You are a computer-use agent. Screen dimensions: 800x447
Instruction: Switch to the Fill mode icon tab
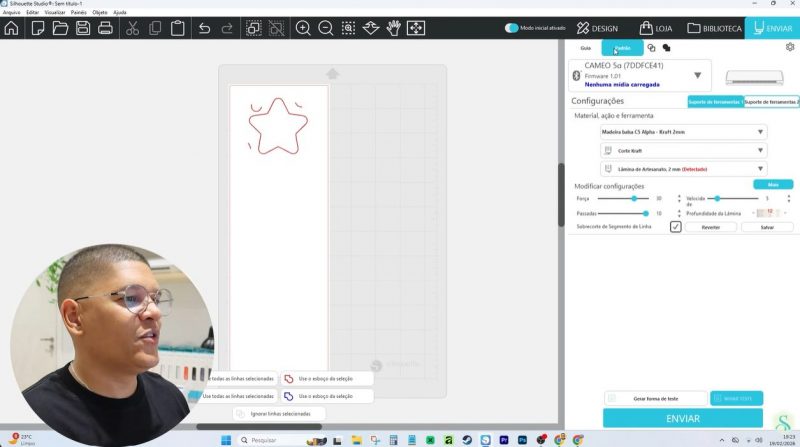[666, 48]
